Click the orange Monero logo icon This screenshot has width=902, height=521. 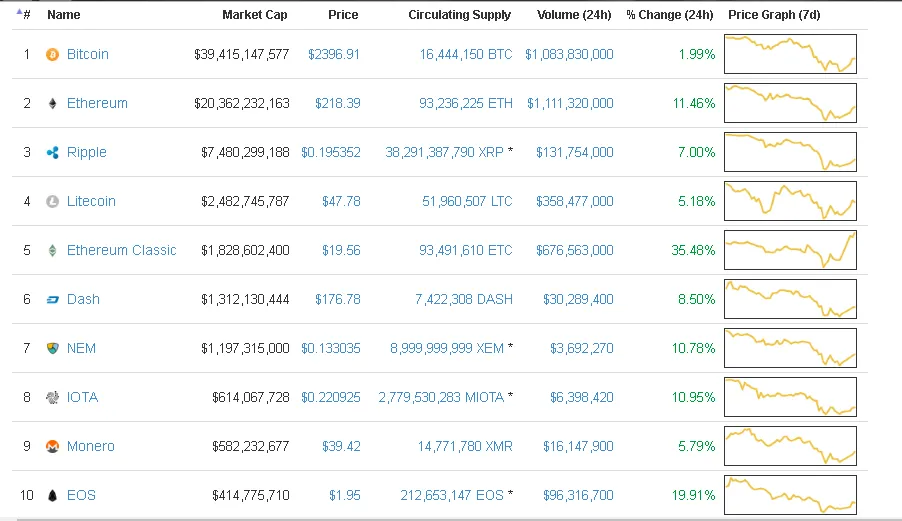click(52, 446)
